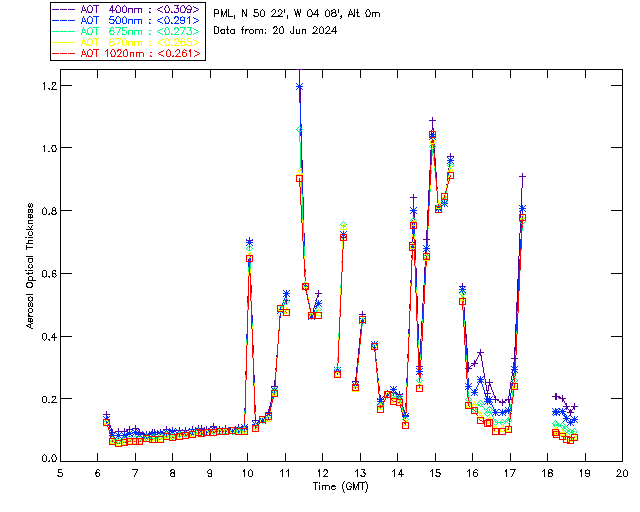Click the x-axis label 11
The height and width of the screenshot is (512, 640).
pos(285,473)
